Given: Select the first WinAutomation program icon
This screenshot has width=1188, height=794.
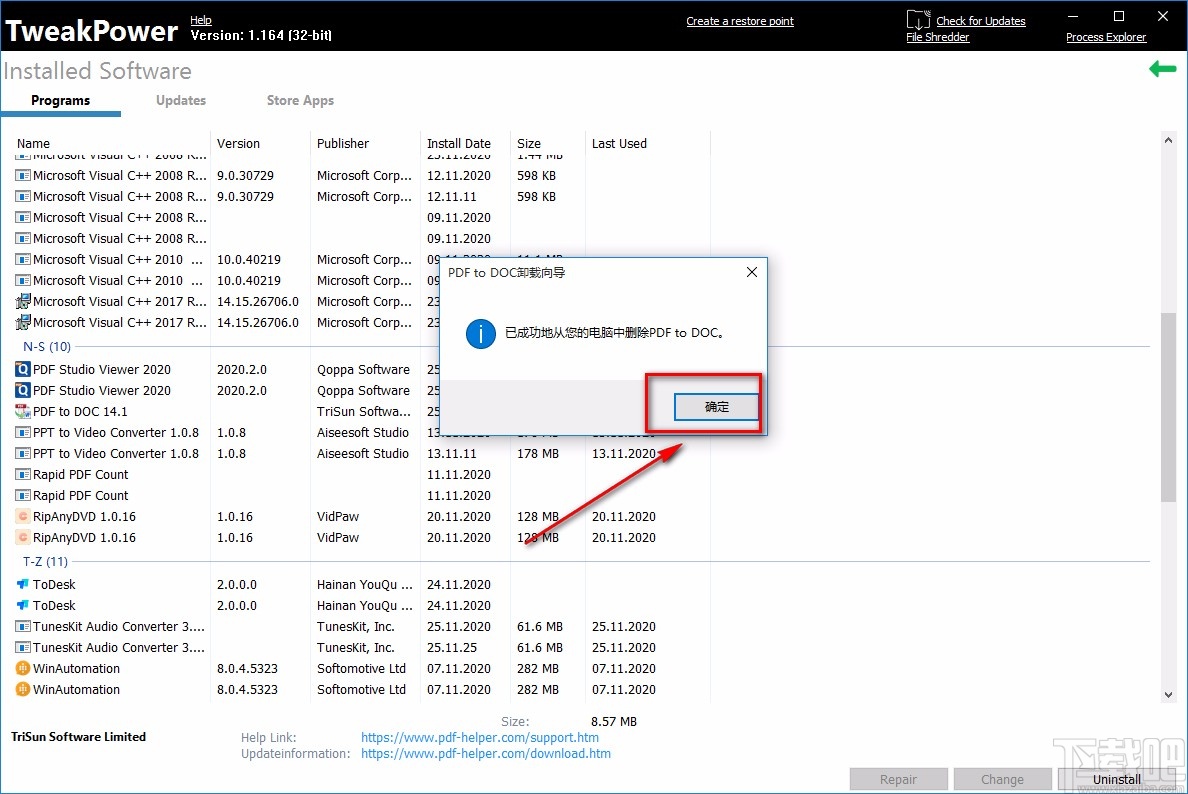Looking at the screenshot, I should [x=23, y=668].
